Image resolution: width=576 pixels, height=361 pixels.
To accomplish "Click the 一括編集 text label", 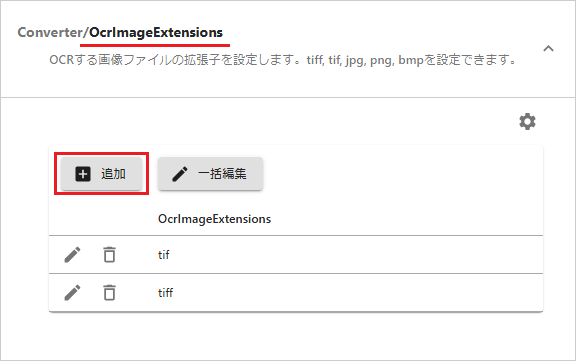I will pos(222,174).
